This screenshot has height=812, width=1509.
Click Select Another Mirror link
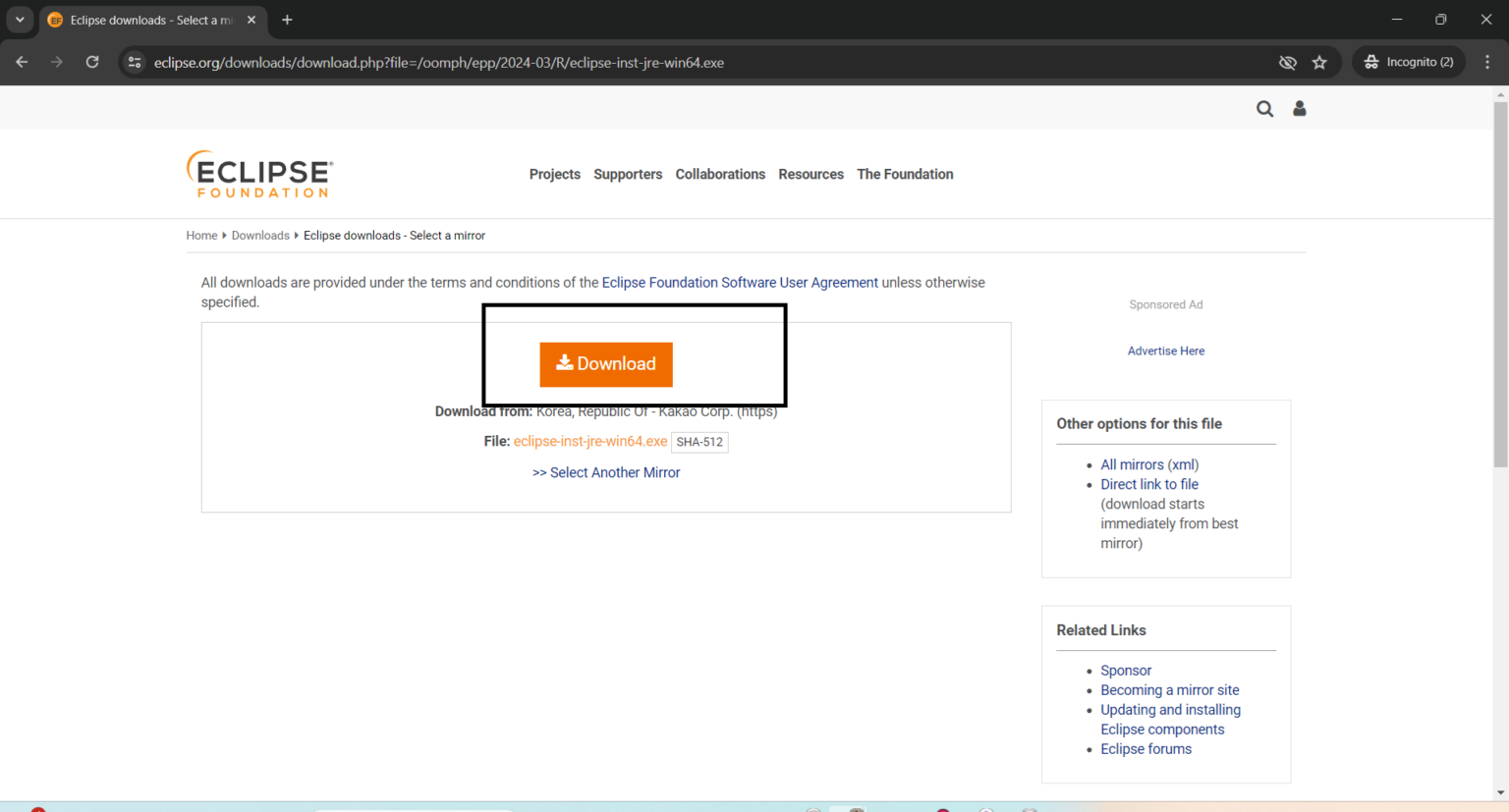606,472
